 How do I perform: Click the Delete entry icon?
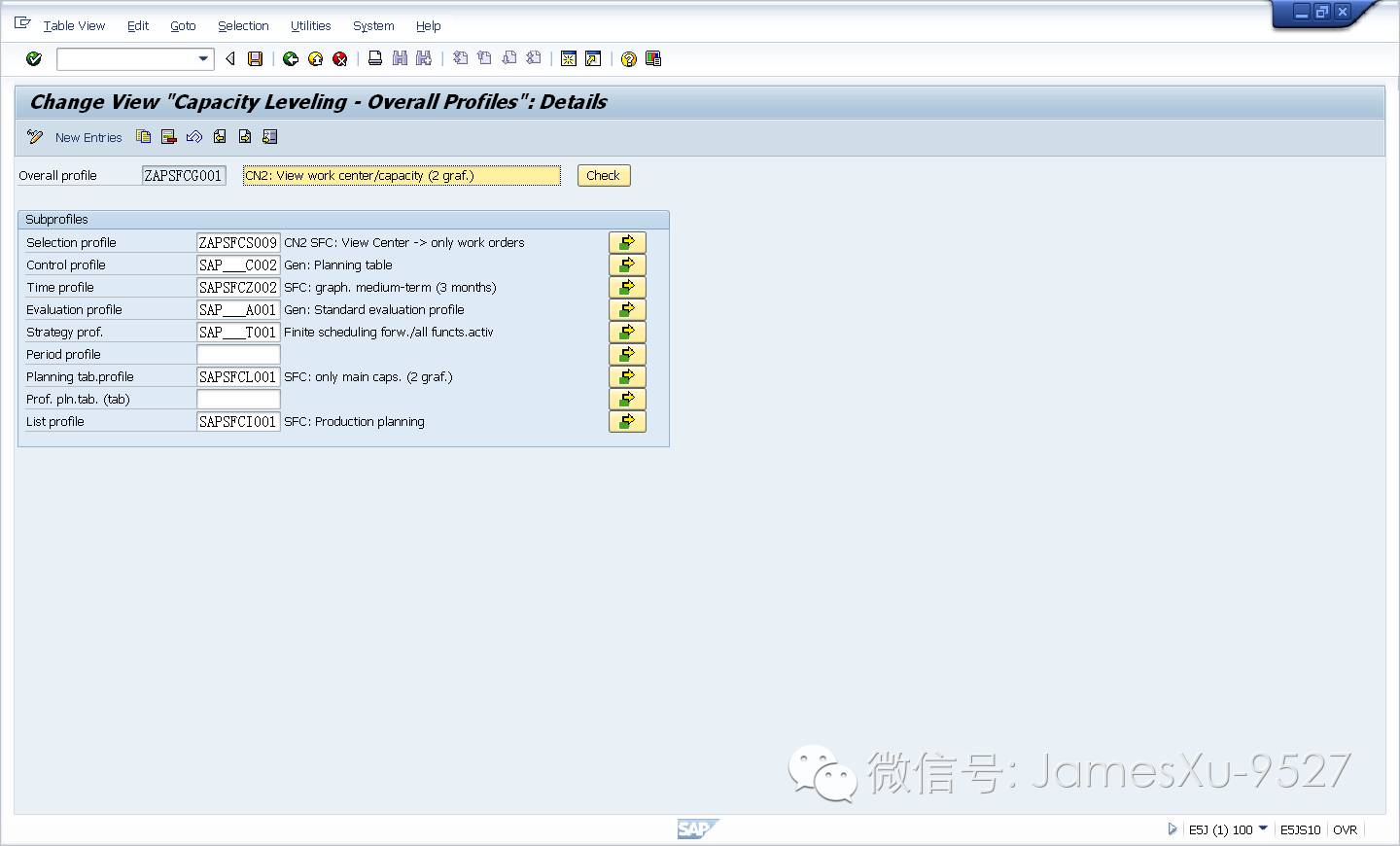point(169,137)
